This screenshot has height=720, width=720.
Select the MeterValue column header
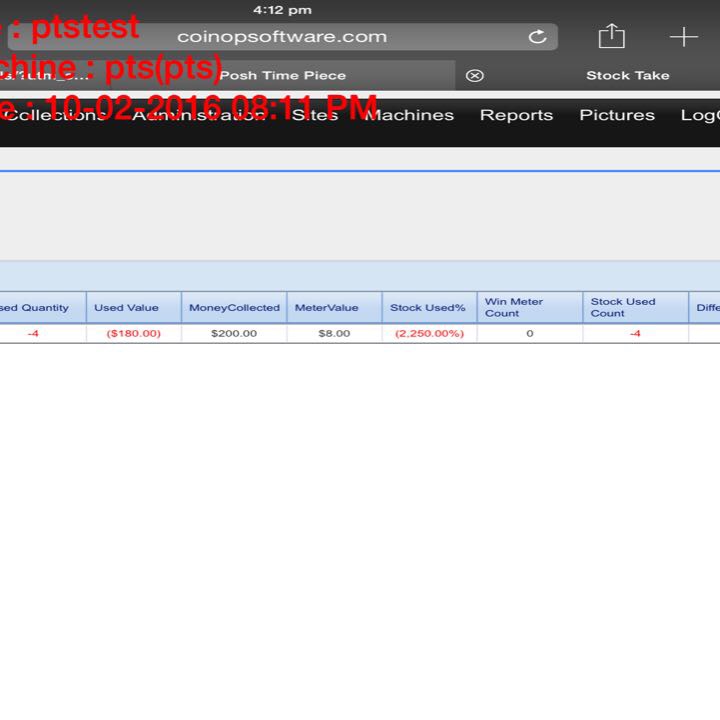326,308
